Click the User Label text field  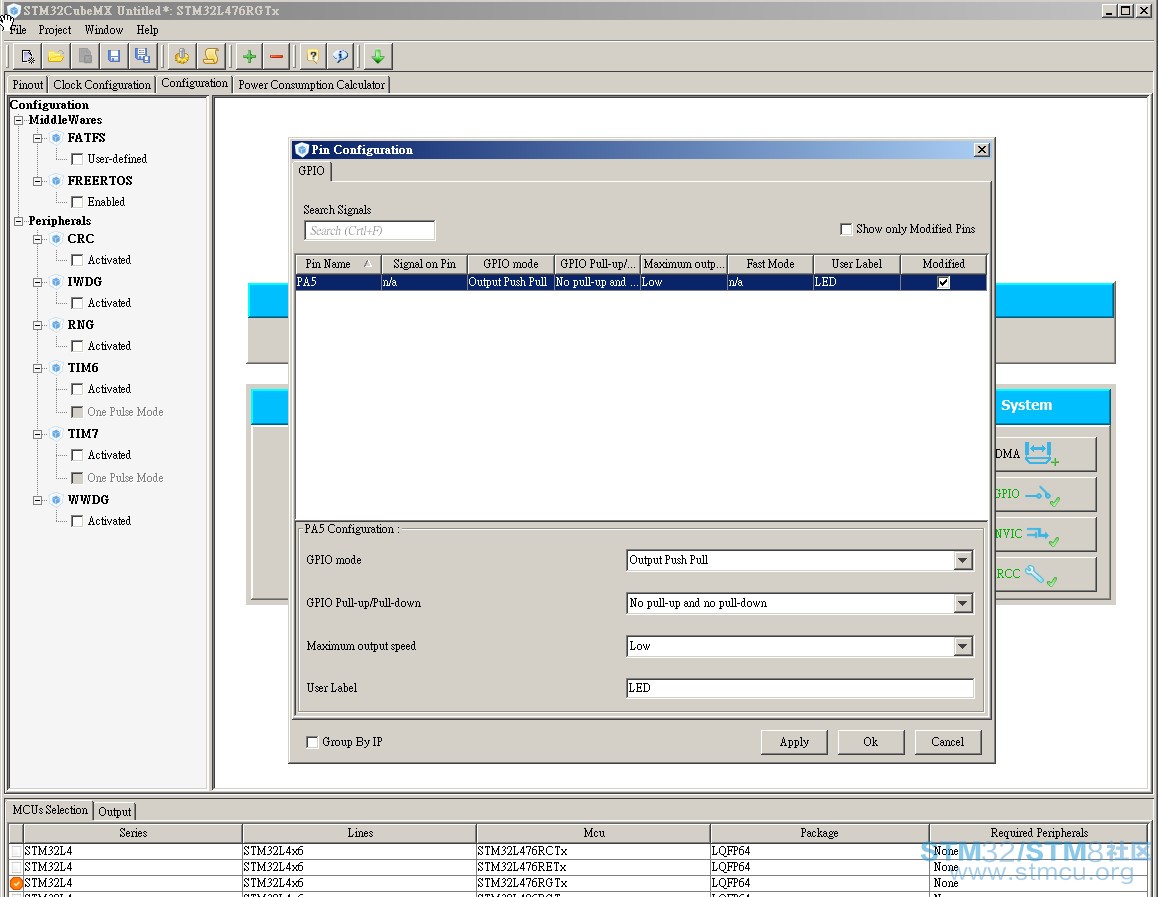point(800,688)
